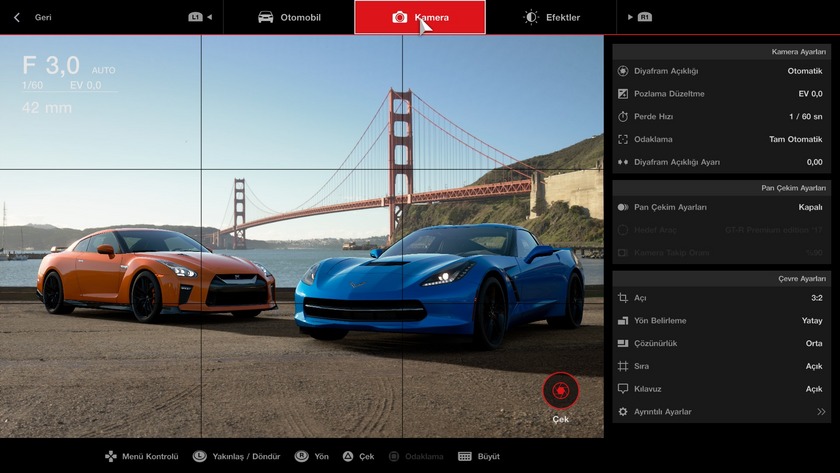
Task: Open the Efektler tab
Action: [x=552, y=17]
